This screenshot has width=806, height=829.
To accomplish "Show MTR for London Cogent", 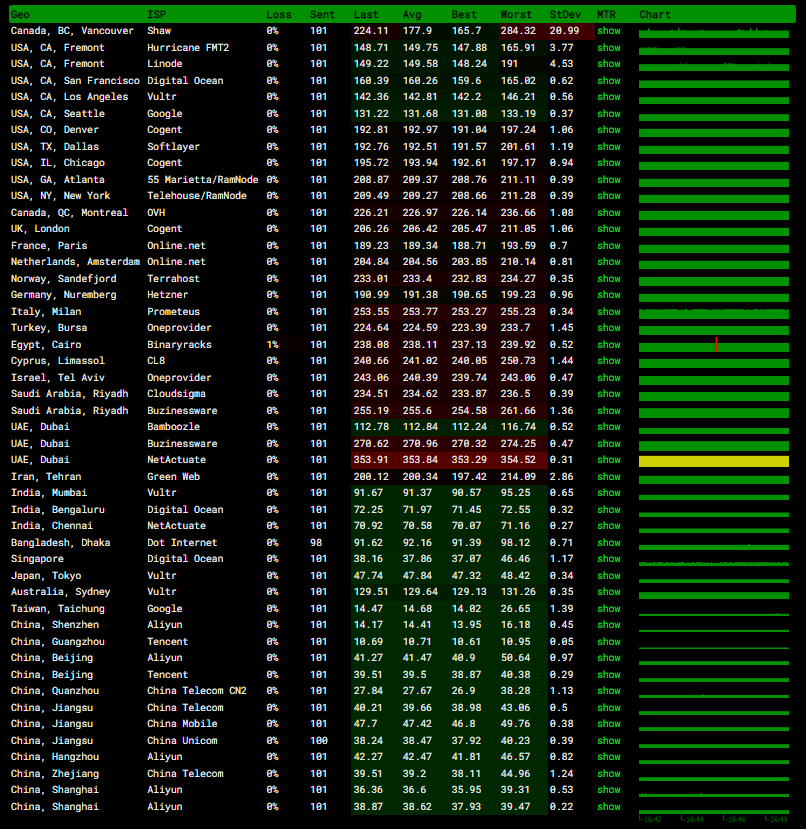I will coord(609,228).
